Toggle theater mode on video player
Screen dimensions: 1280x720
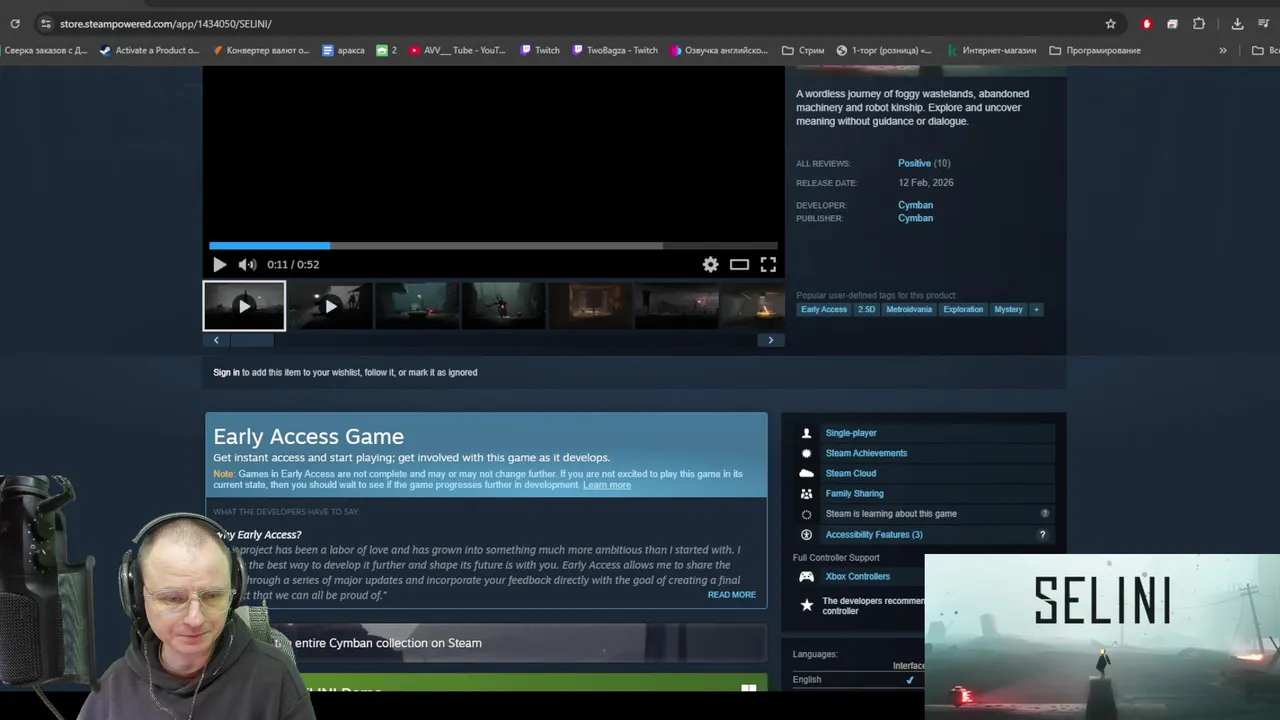pyautogui.click(x=739, y=264)
